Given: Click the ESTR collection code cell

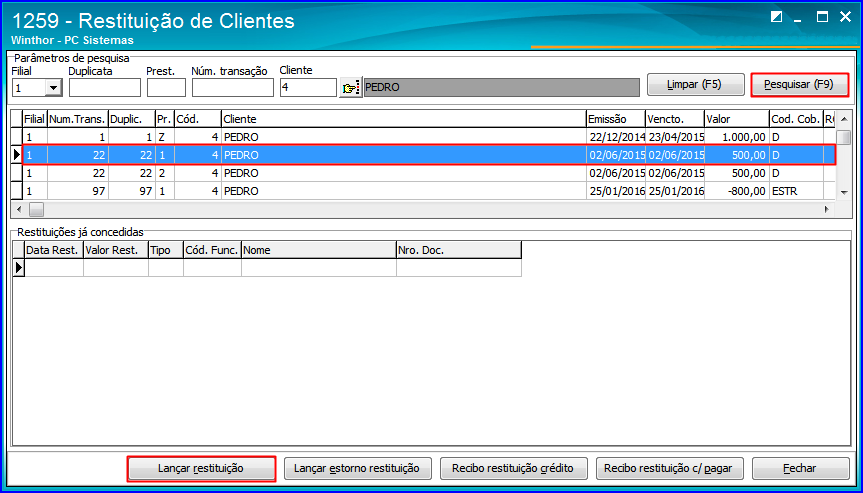Looking at the screenshot, I should click(796, 191).
